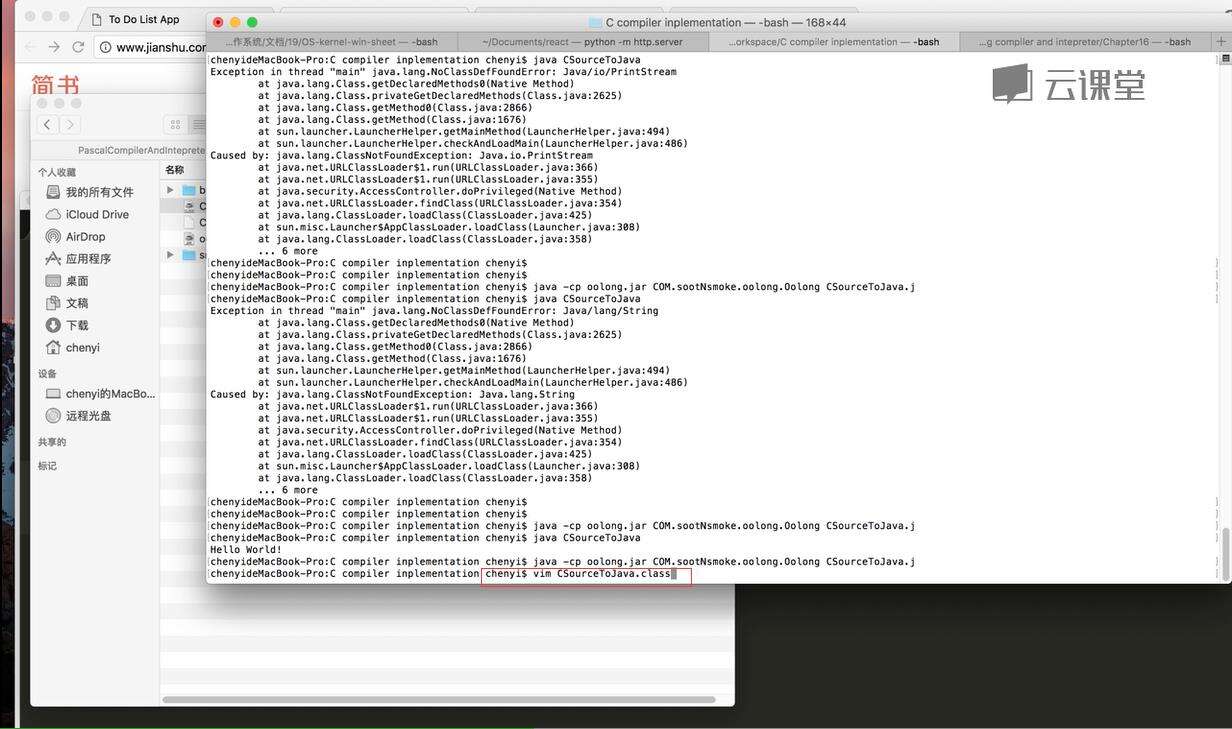Switch Finder to icon view
The height and width of the screenshot is (729, 1232).
click(x=175, y=124)
